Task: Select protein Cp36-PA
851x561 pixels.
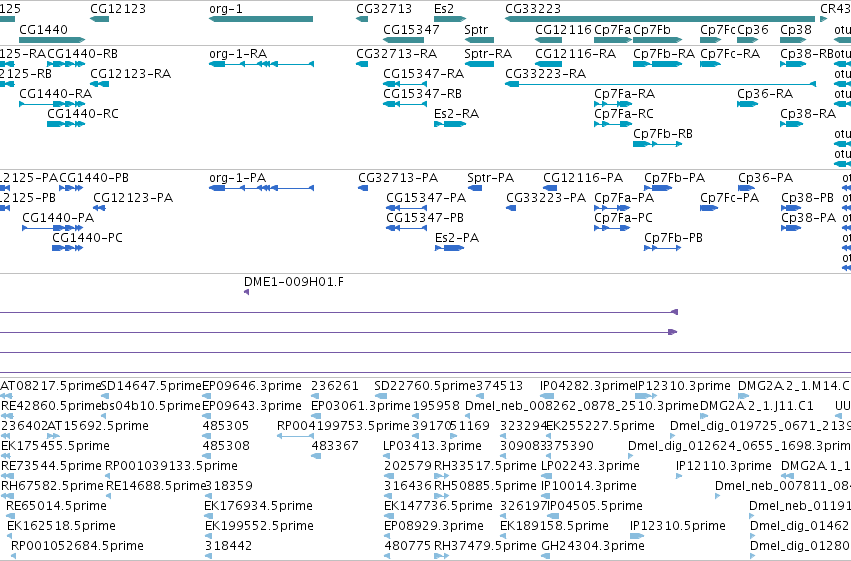Action: [x=746, y=188]
